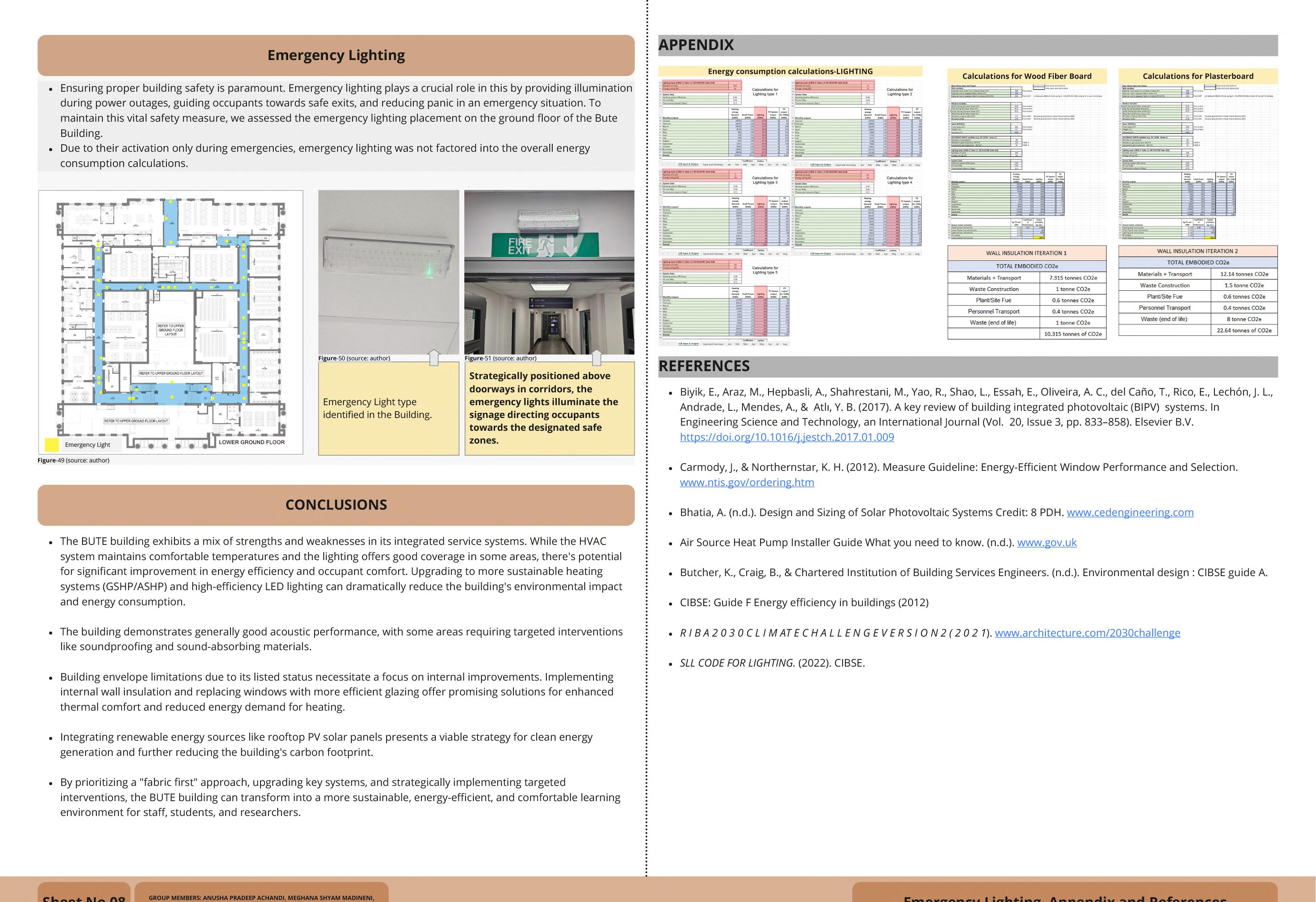Click the Wall Insulation Iteration 1 table header

1026,253
